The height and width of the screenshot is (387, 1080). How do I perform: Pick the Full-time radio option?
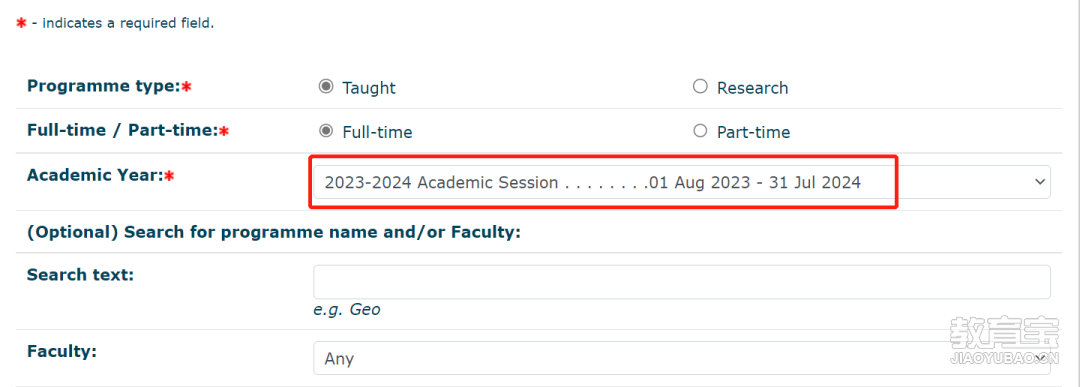coord(326,131)
